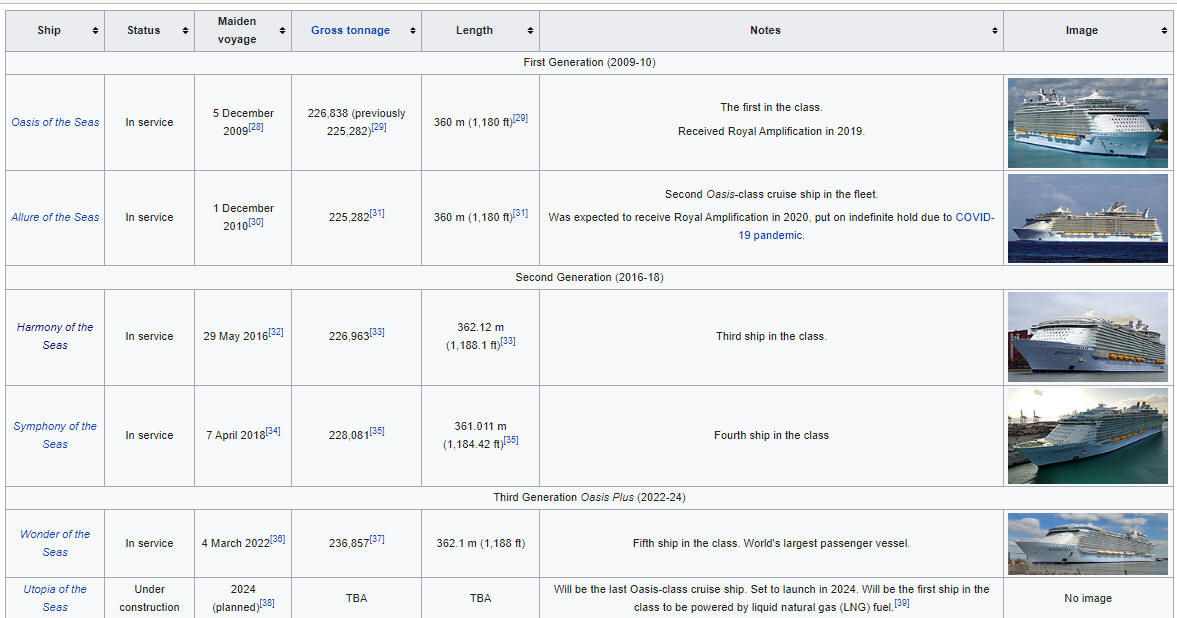Open citation 33 beside tonnage 226,963
This screenshot has height=618, width=1177.
click(x=377, y=332)
